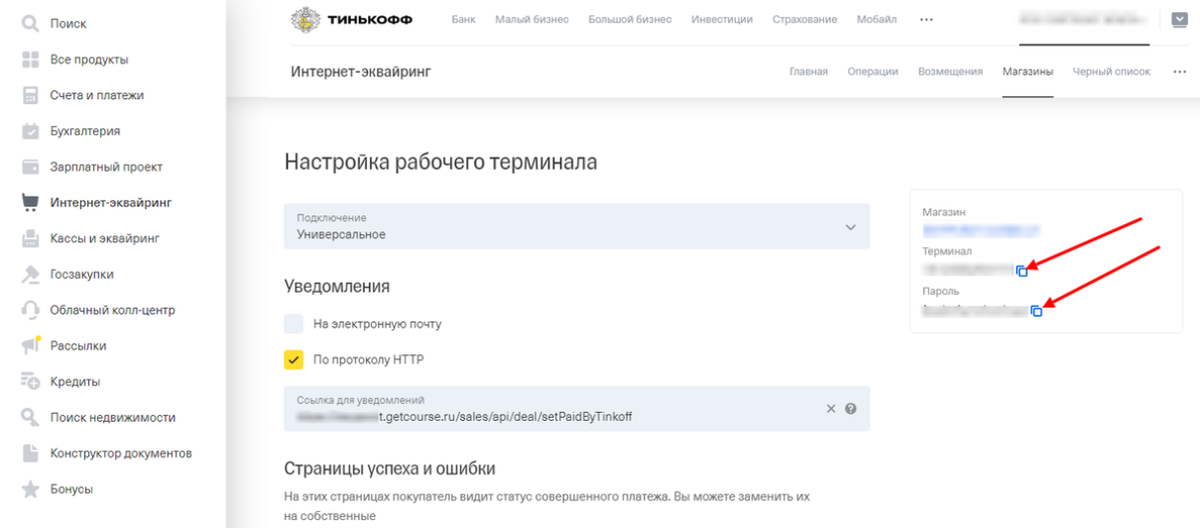This screenshot has width=1200, height=528.
Task: Copy the Терминал value with copy icon
Action: click(1022, 271)
